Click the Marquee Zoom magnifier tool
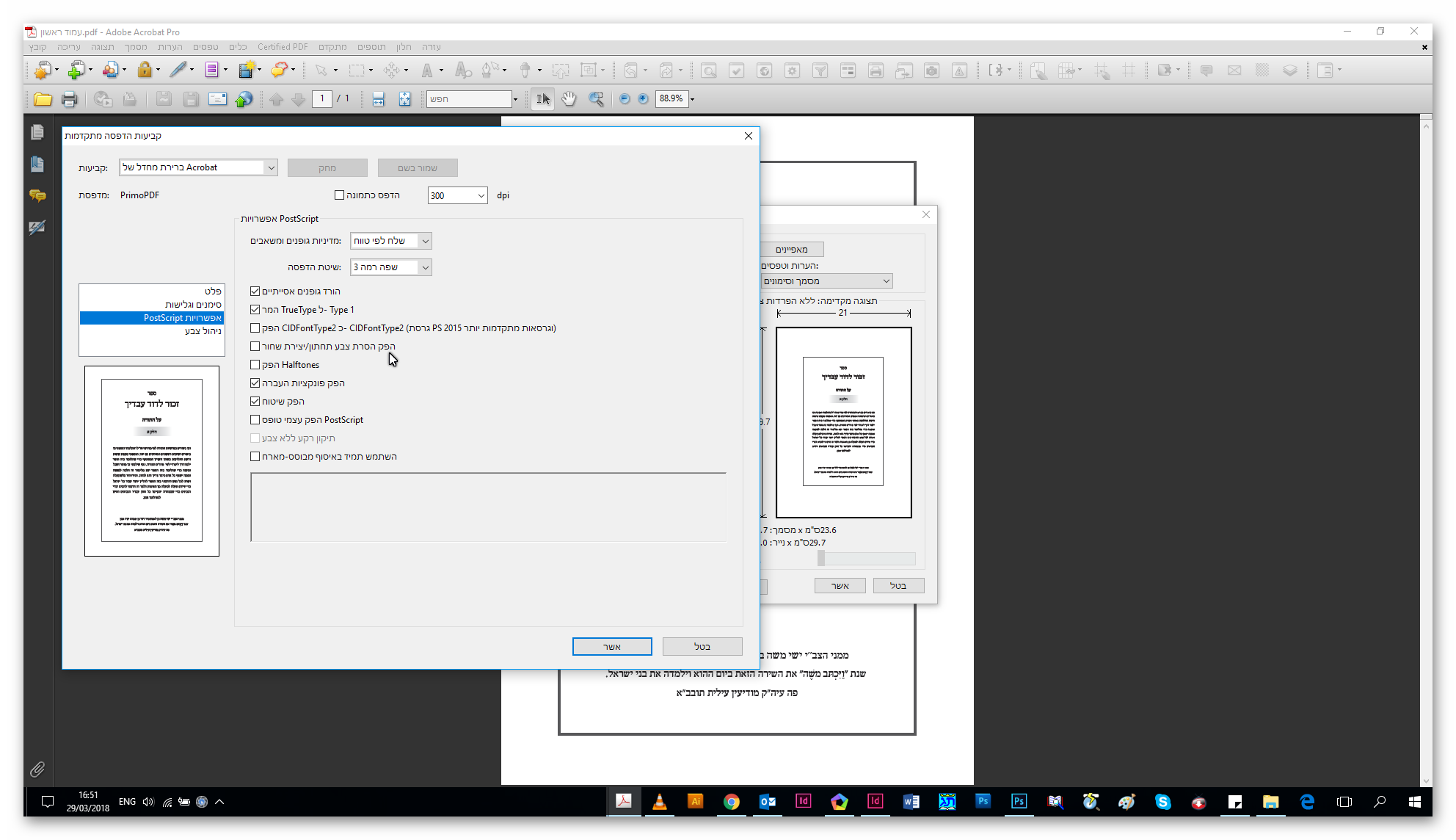 click(x=596, y=99)
